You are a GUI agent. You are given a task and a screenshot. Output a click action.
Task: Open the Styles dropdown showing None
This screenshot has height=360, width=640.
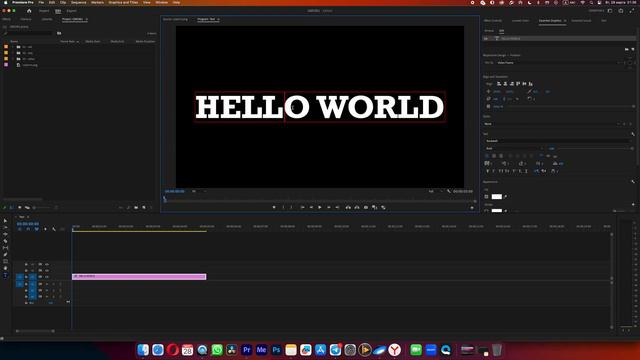tap(552, 124)
